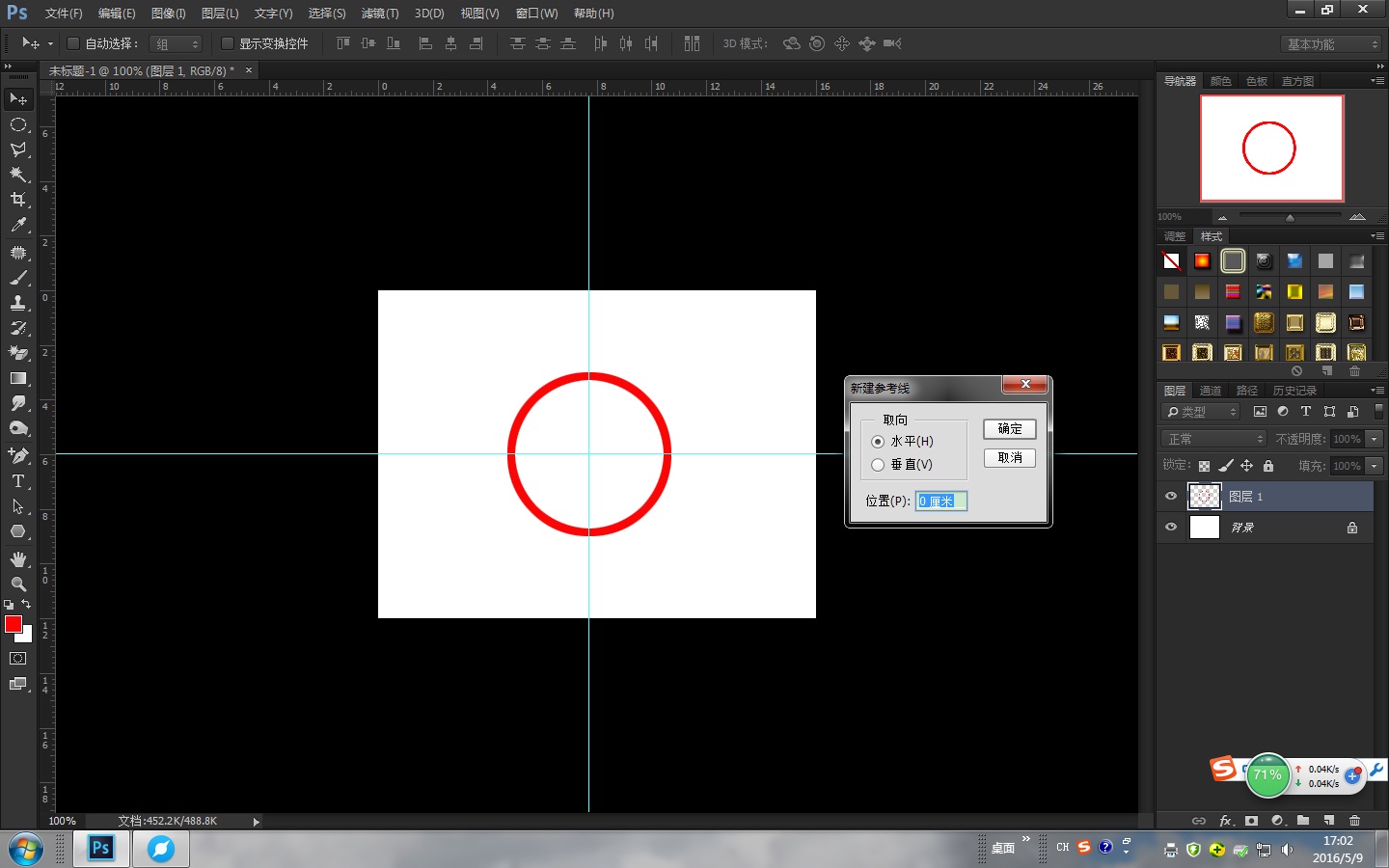Click the 取消 button in dialog
The width and height of the screenshot is (1389, 868).
pyautogui.click(x=1010, y=458)
